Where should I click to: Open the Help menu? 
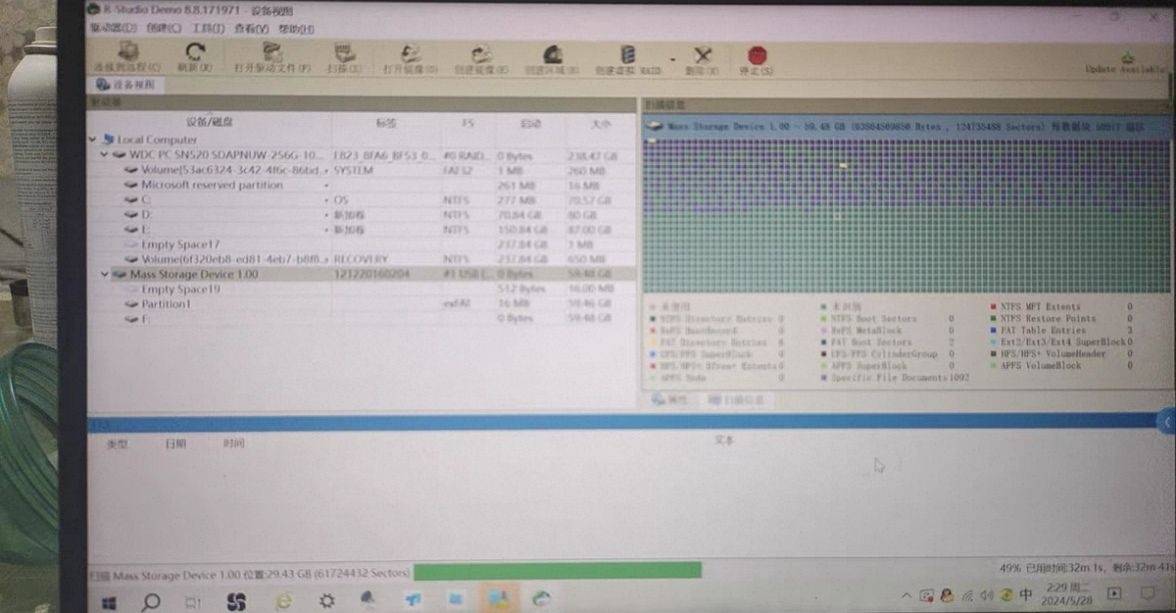coord(296,29)
